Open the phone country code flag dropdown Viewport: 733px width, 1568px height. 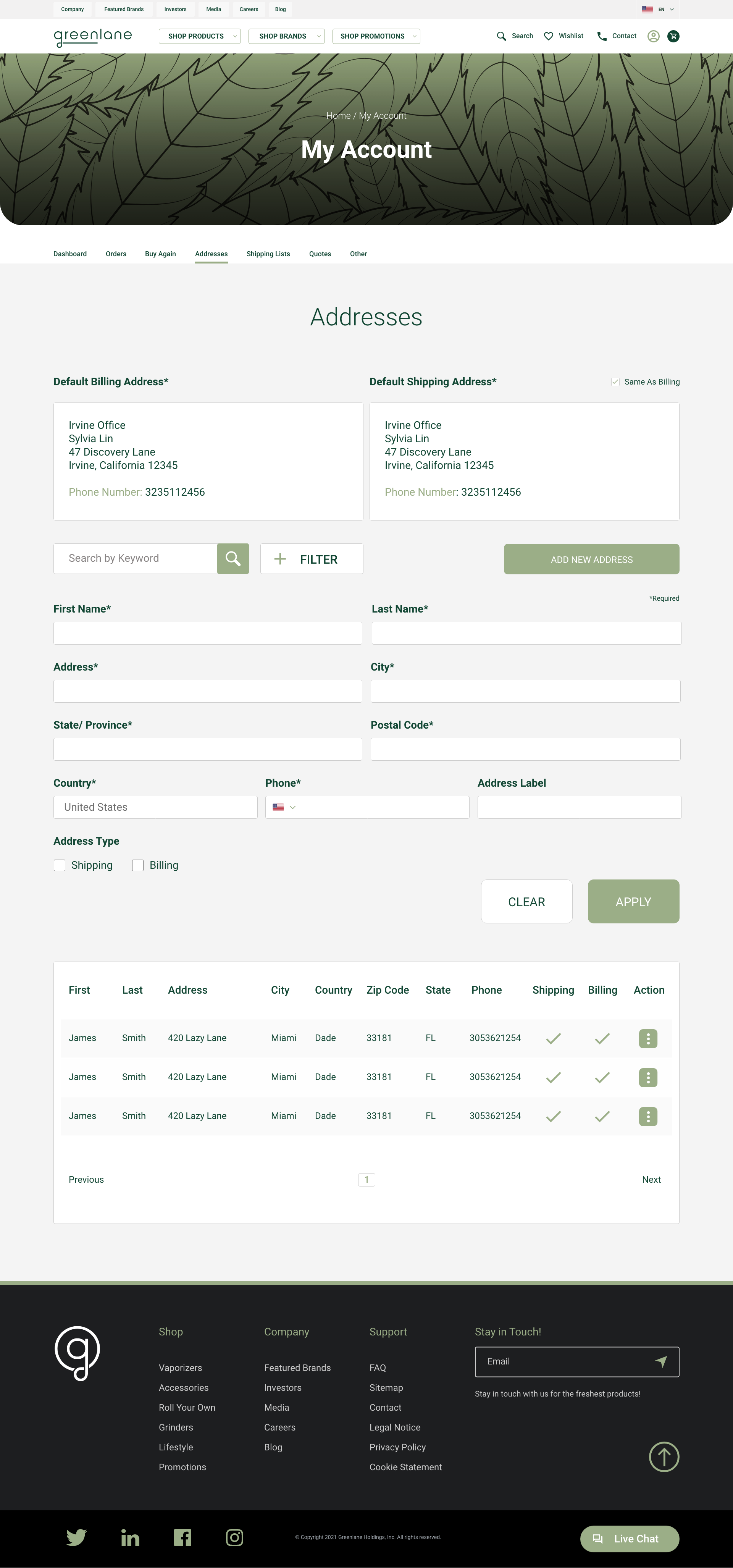click(284, 807)
